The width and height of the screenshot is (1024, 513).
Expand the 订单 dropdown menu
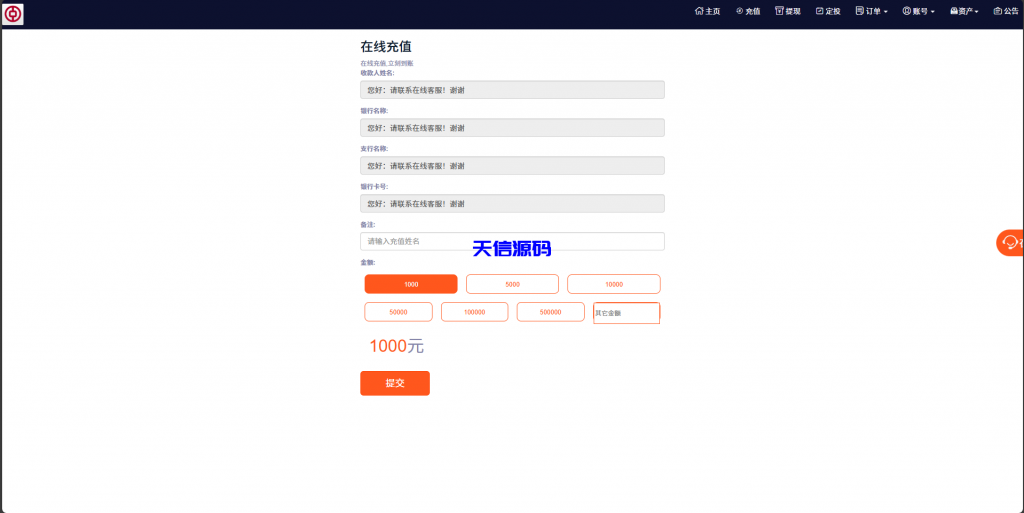(872, 11)
